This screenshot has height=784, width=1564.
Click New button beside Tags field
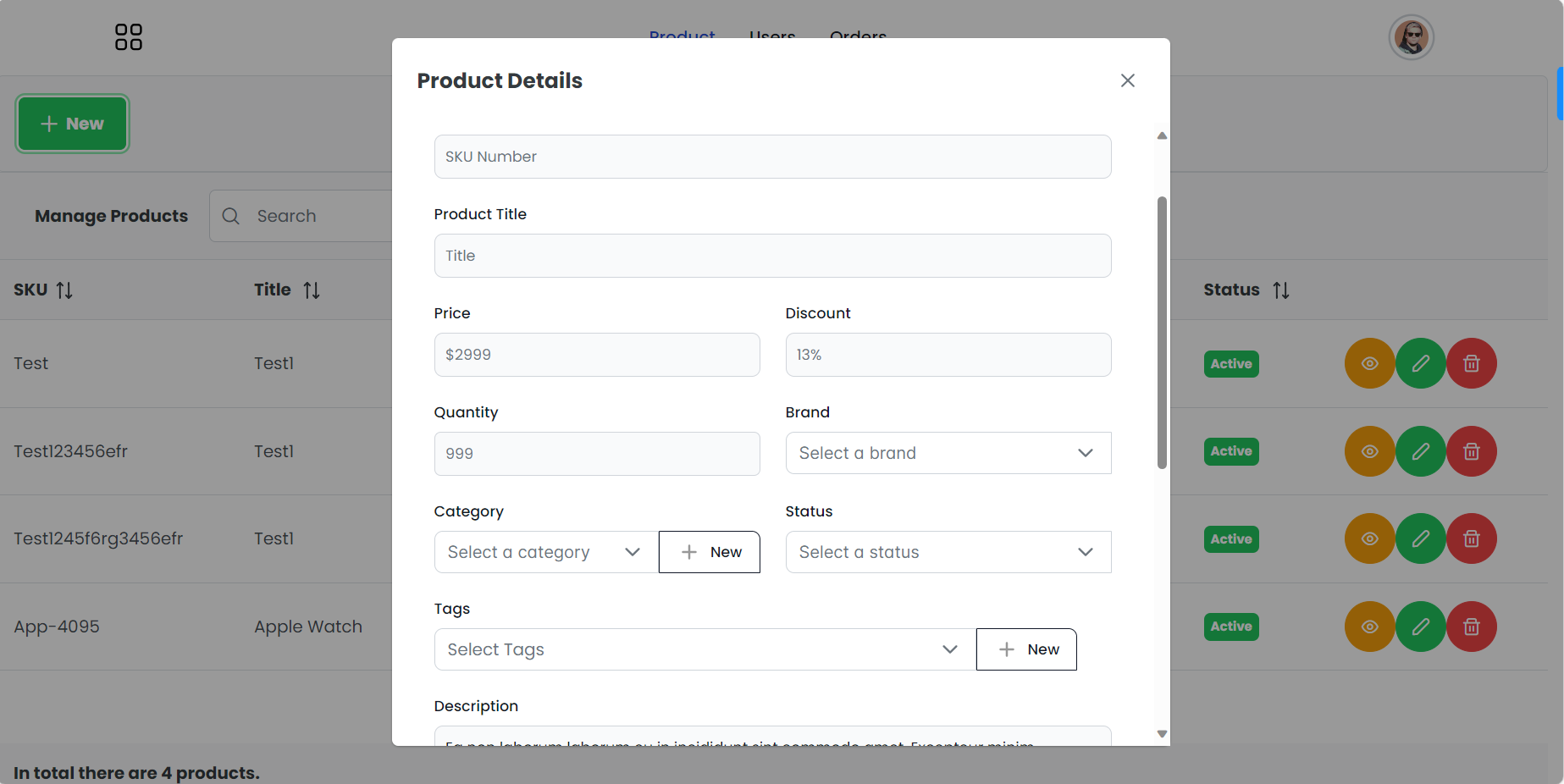click(x=1025, y=649)
